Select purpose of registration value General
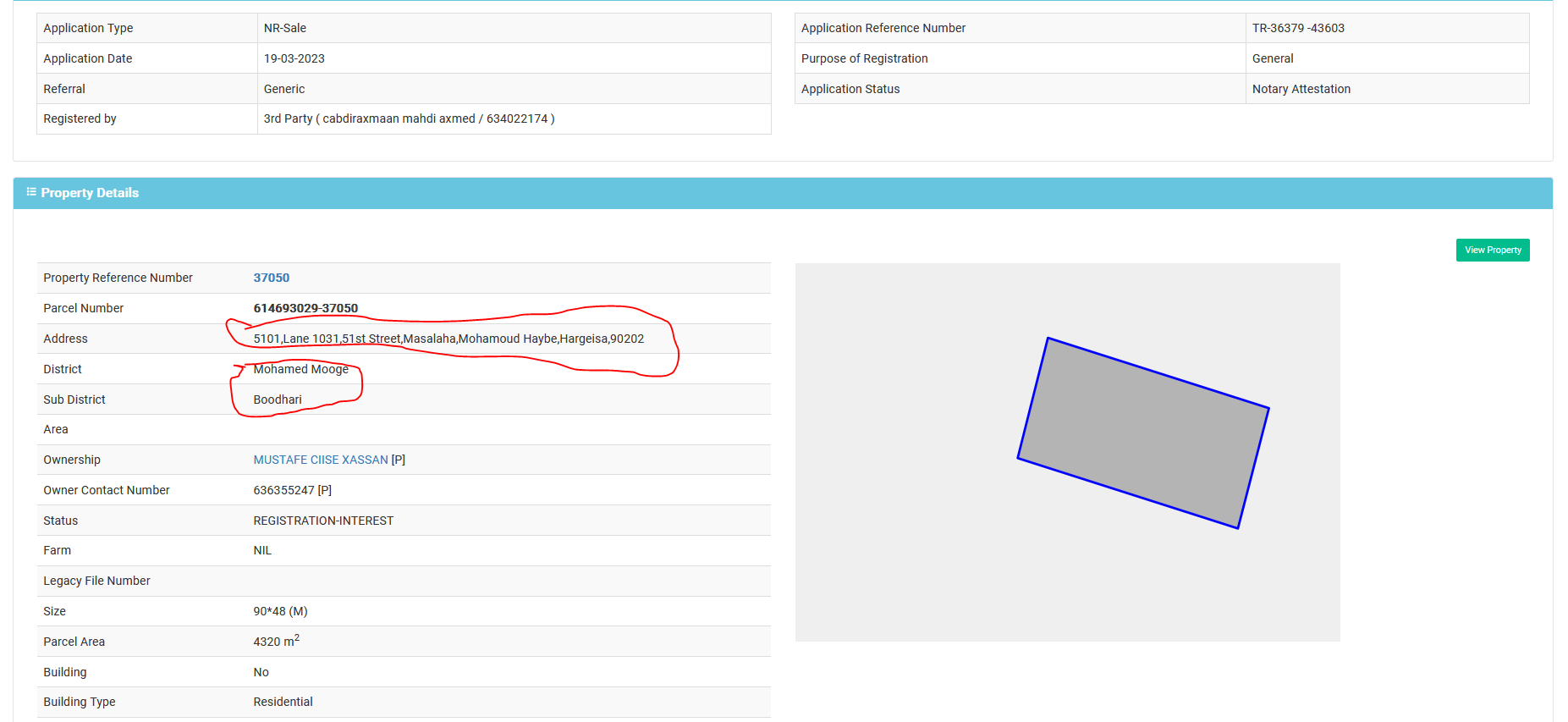 coord(1273,58)
